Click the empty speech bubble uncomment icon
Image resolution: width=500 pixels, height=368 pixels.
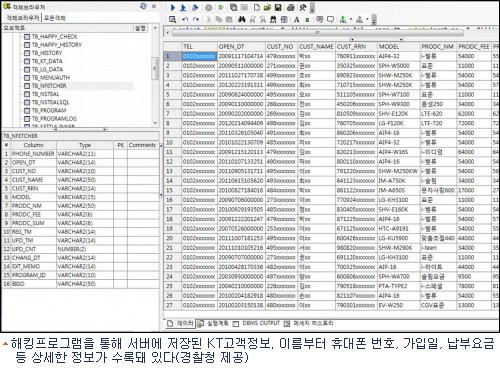(x=330, y=20)
